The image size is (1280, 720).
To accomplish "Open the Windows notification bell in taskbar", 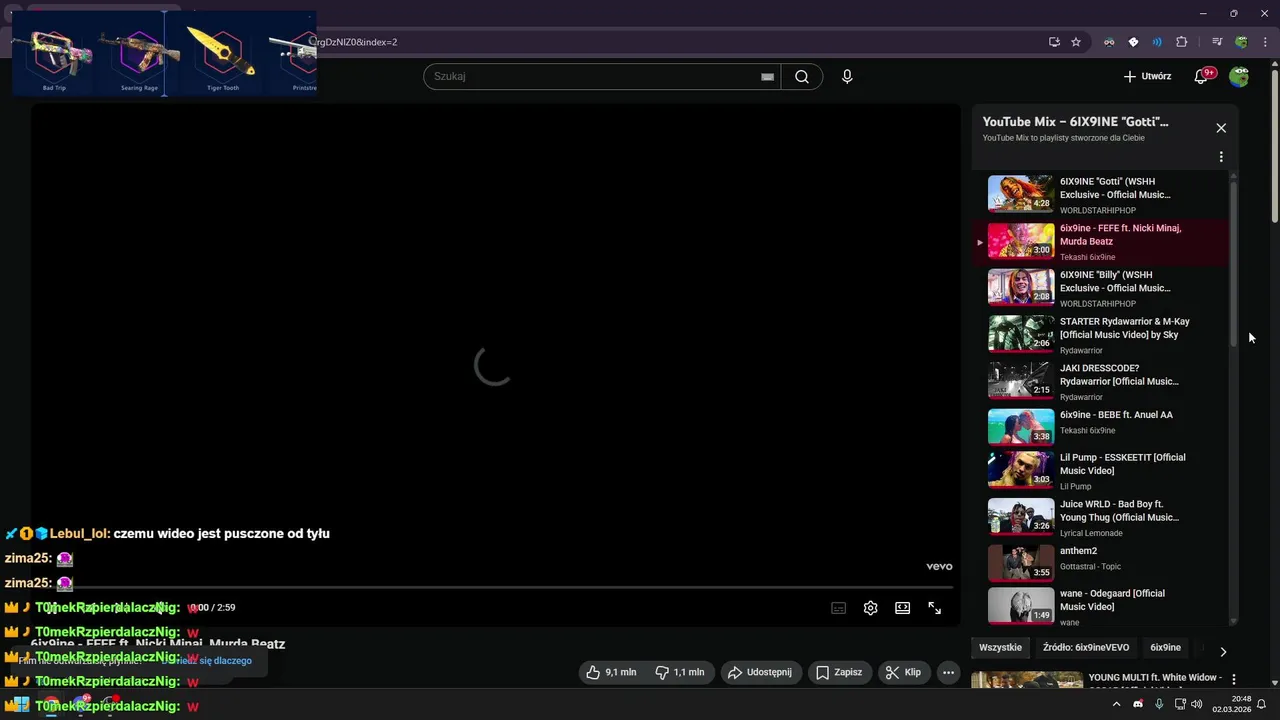I will point(1261,704).
